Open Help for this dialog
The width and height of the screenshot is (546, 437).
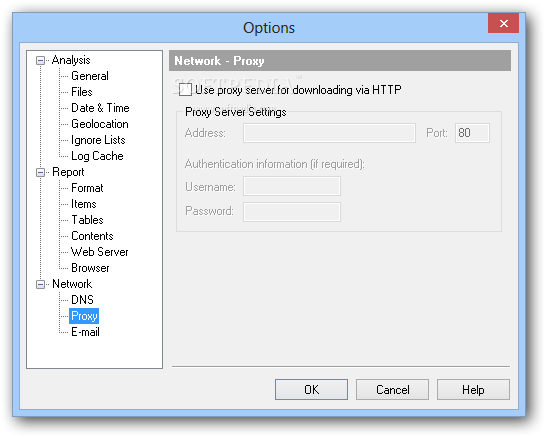pos(473,390)
